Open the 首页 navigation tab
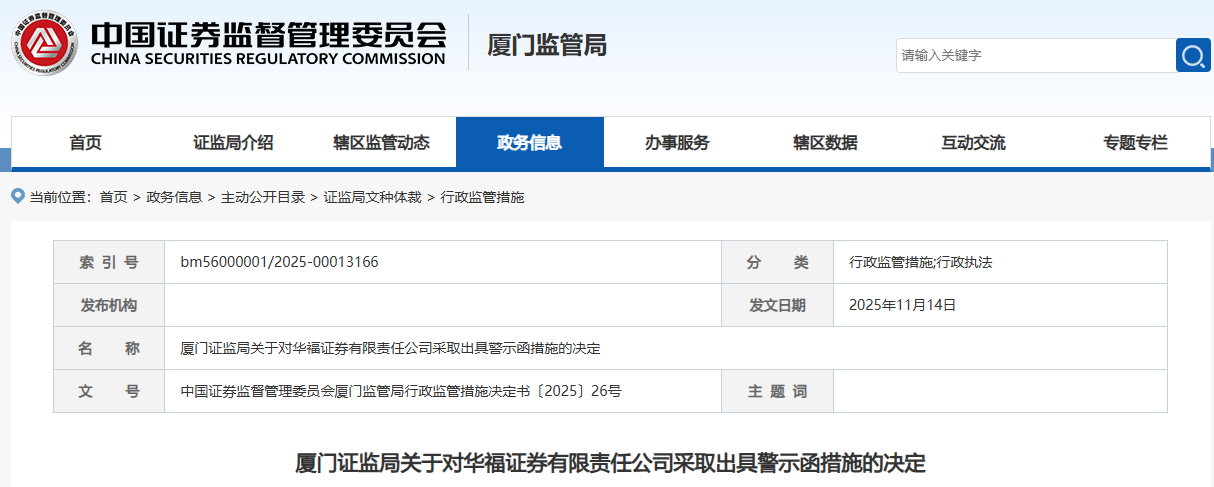Screen dimensions: 1214x487 pyautogui.click(x=85, y=143)
